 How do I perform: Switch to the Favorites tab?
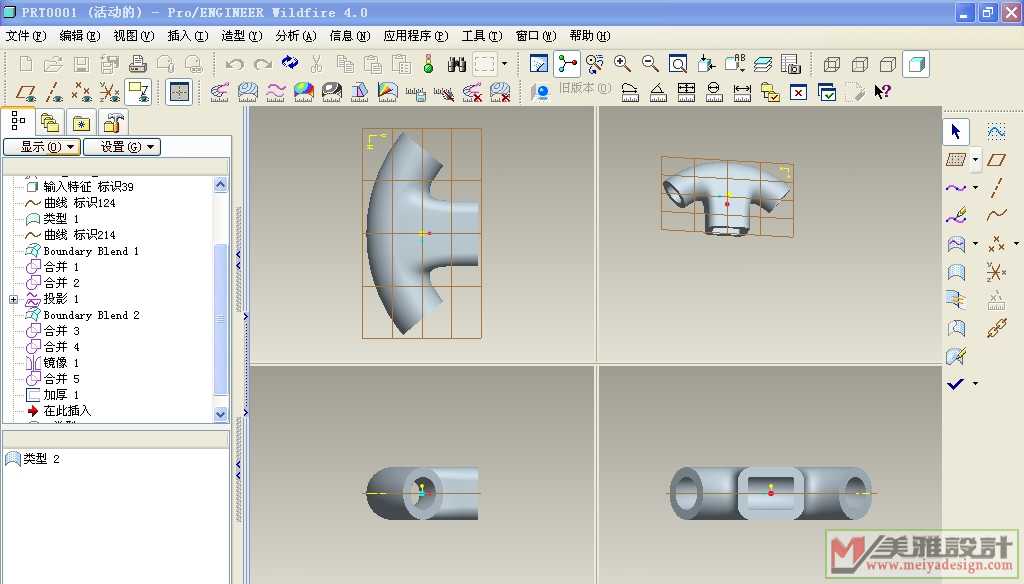[82, 123]
